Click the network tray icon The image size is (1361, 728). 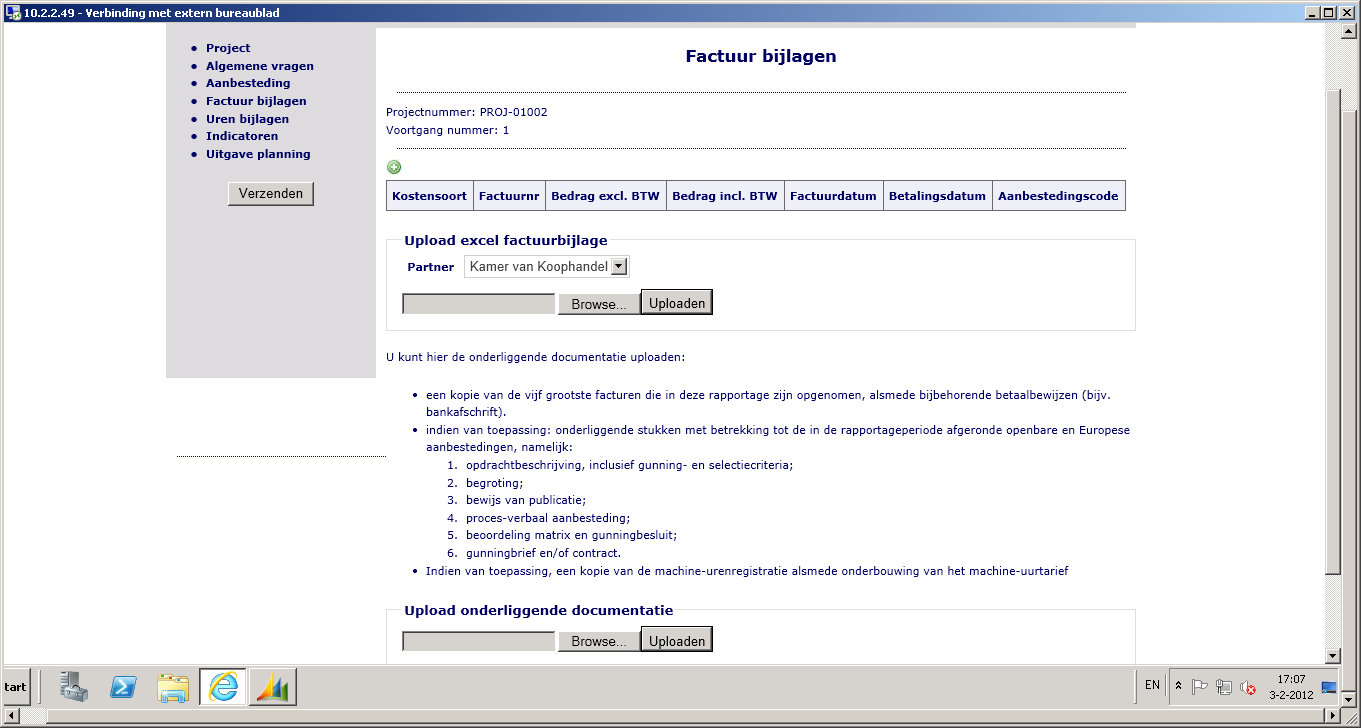1223,686
